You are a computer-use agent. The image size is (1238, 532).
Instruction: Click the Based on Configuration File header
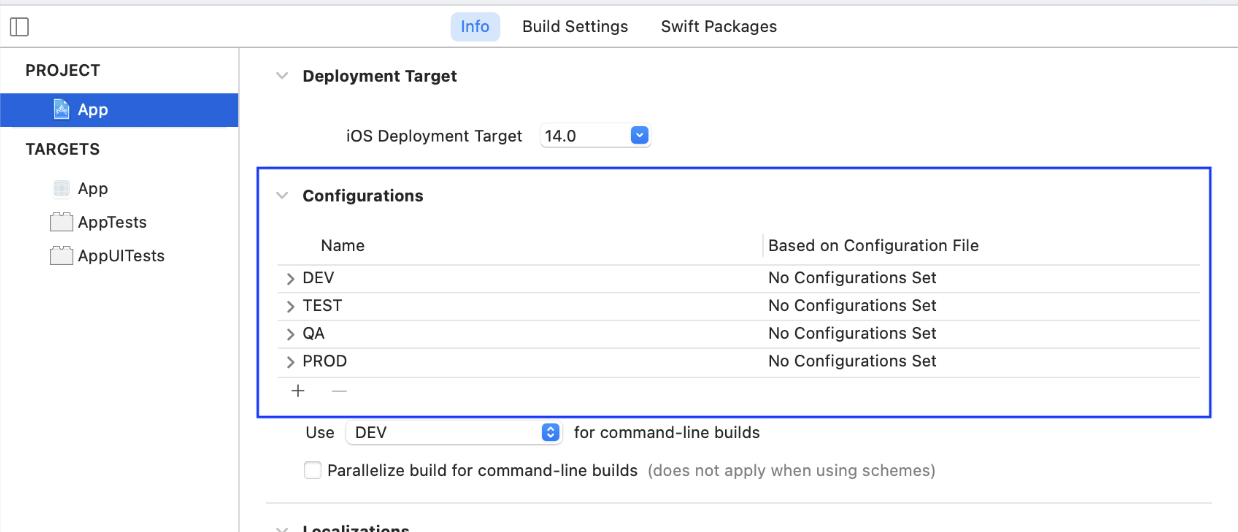tap(873, 246)
